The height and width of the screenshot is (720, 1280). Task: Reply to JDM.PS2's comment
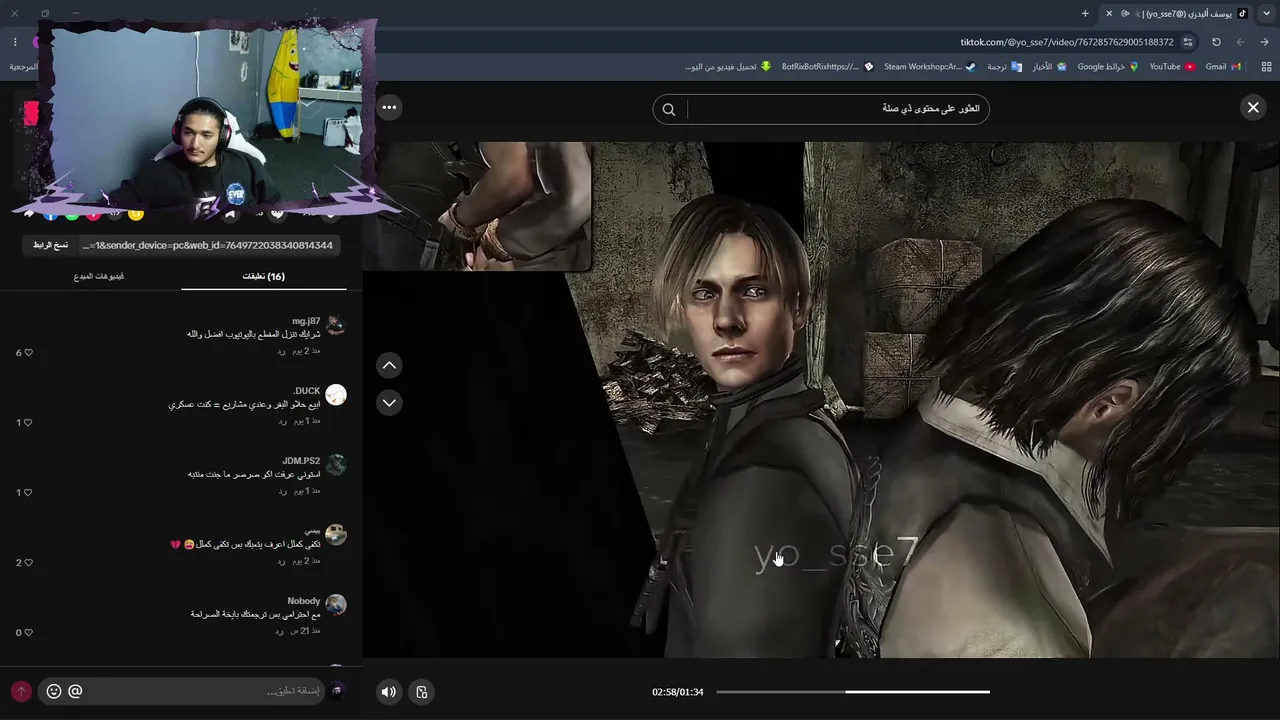point(283,491)
